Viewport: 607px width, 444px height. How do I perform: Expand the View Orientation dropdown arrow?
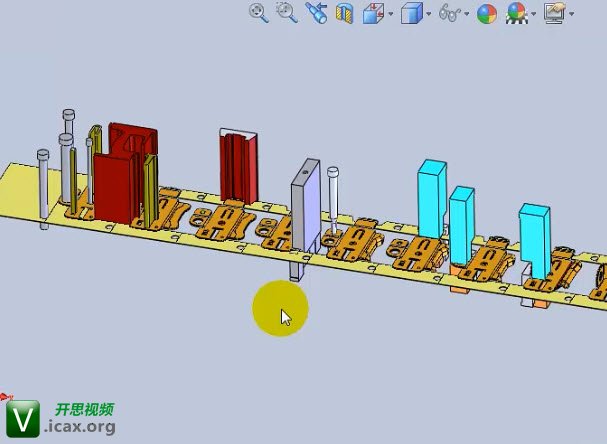coord(391,14)
